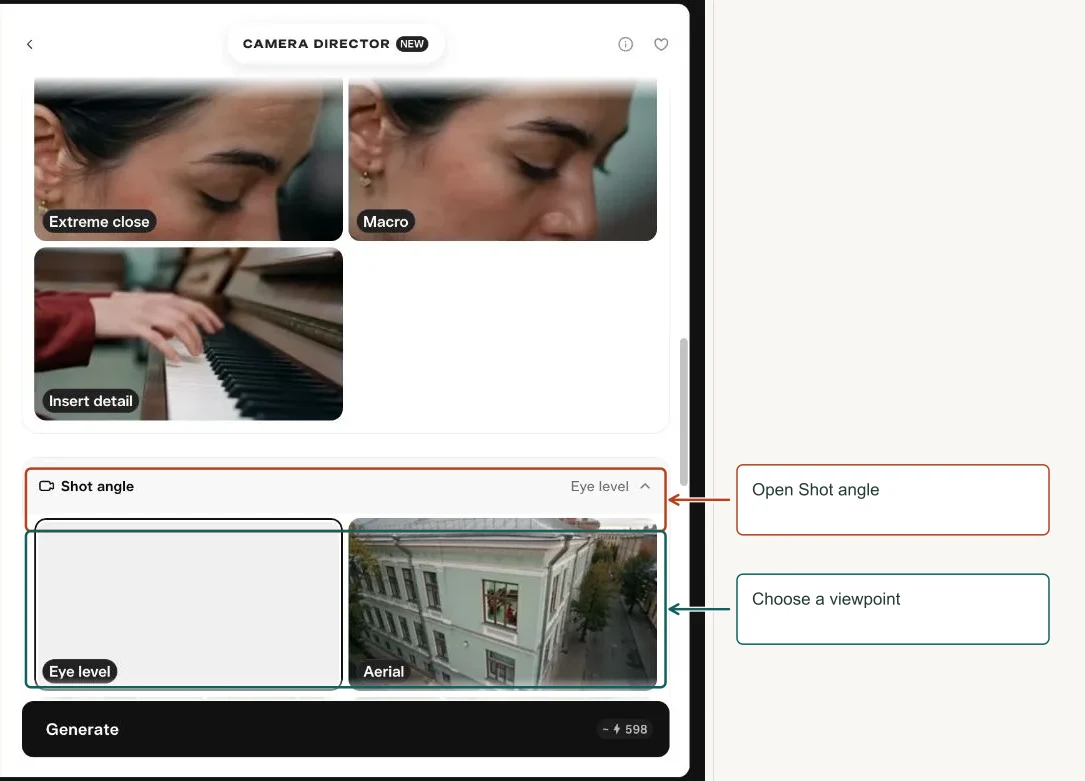Viewport: 1085px width, 781px height.
Task: Choose the Aerial viewpoint card
Action: (503, 604)
